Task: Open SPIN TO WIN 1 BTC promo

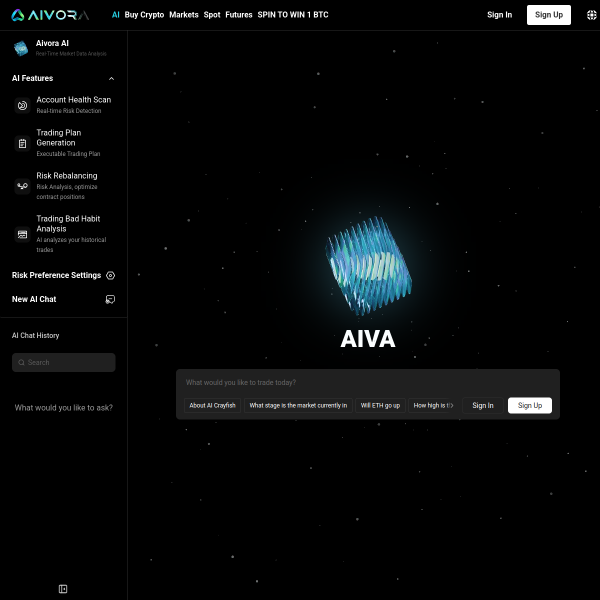Action: [293, 15]
